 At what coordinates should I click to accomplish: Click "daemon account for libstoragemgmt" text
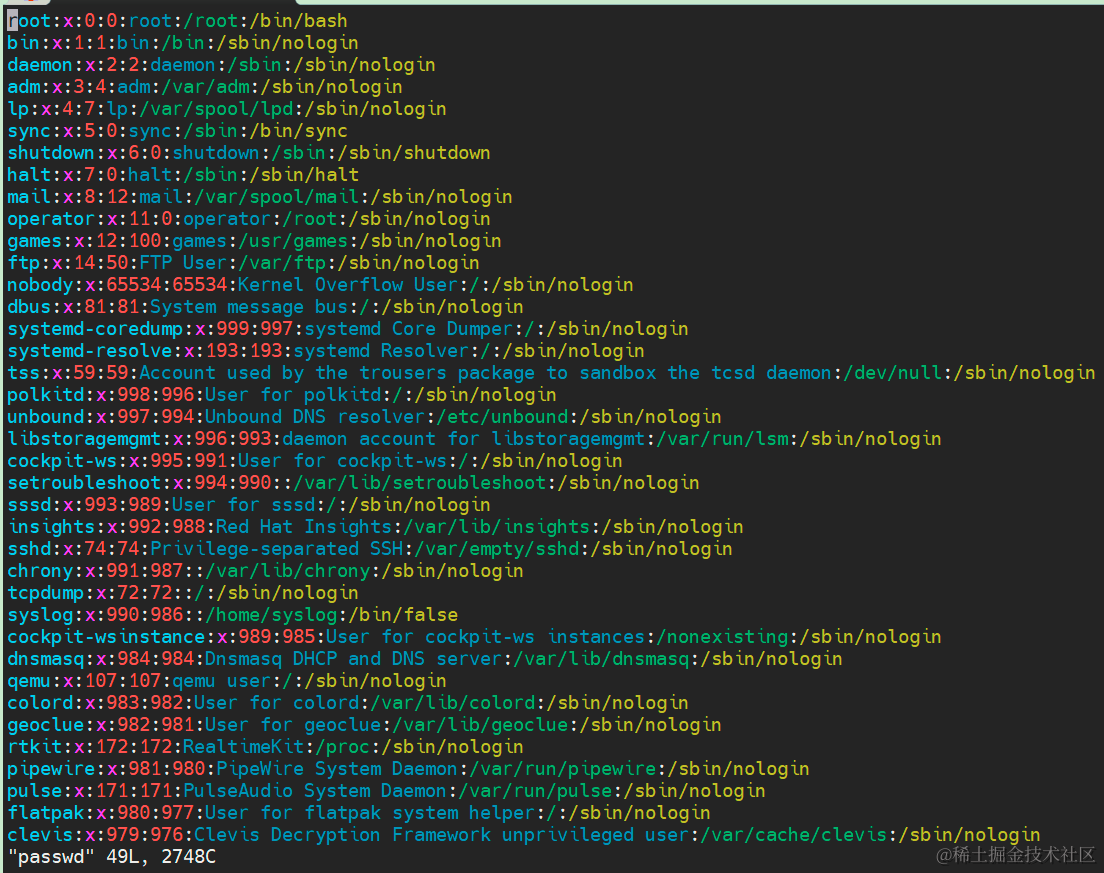(x=463, y=439)
